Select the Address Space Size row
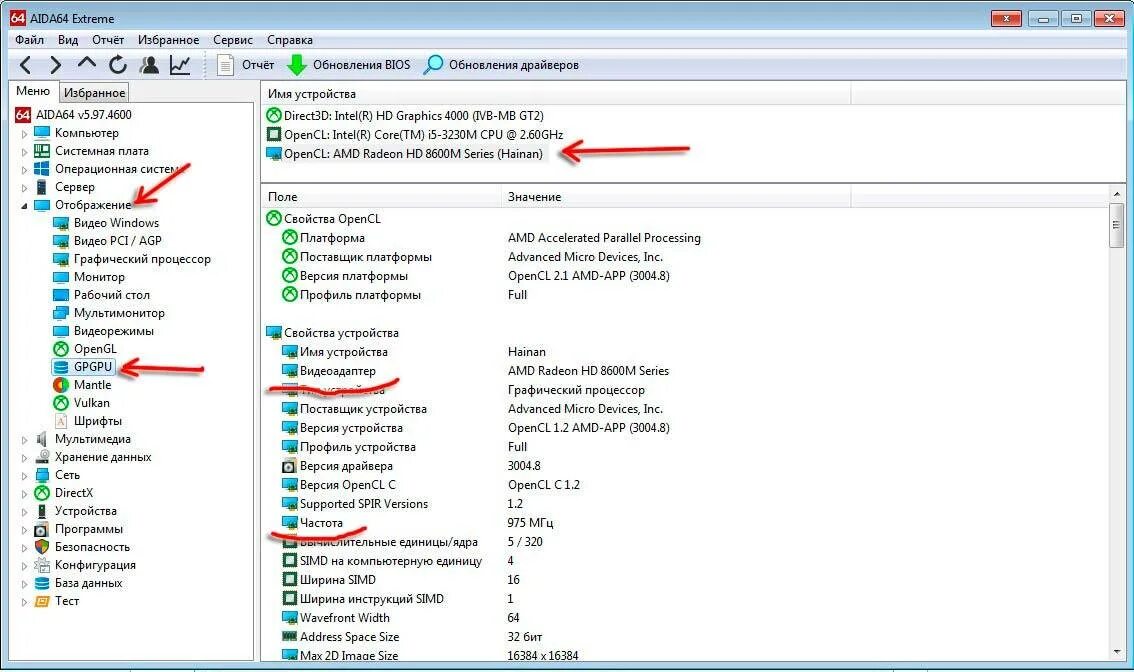This screenshot has height=672, width=1134. coord(685,637)
